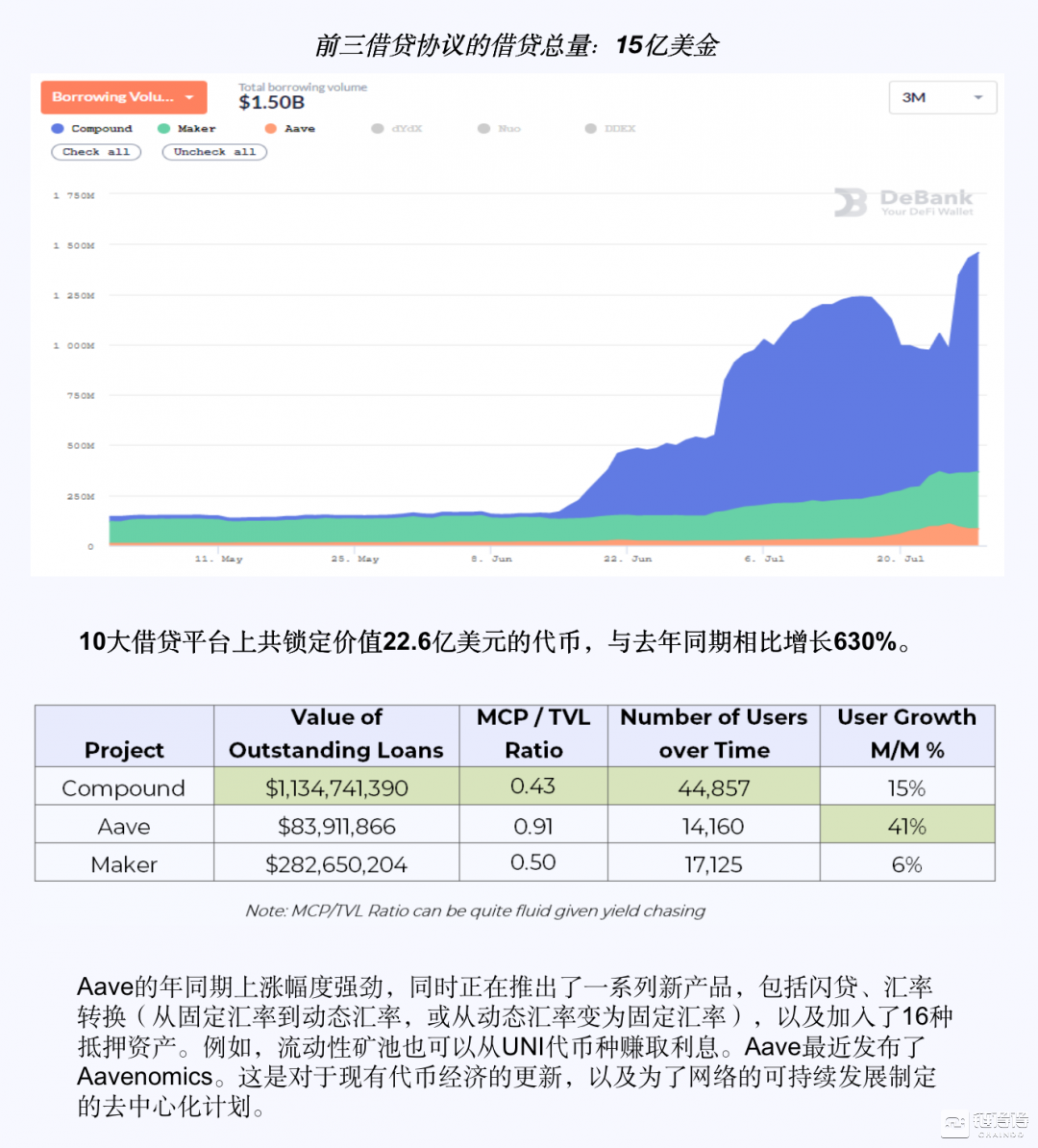Click the User Growth M/M % header
The height and width of the screenshot is (1148, 1038).
[x=907, y=736]
